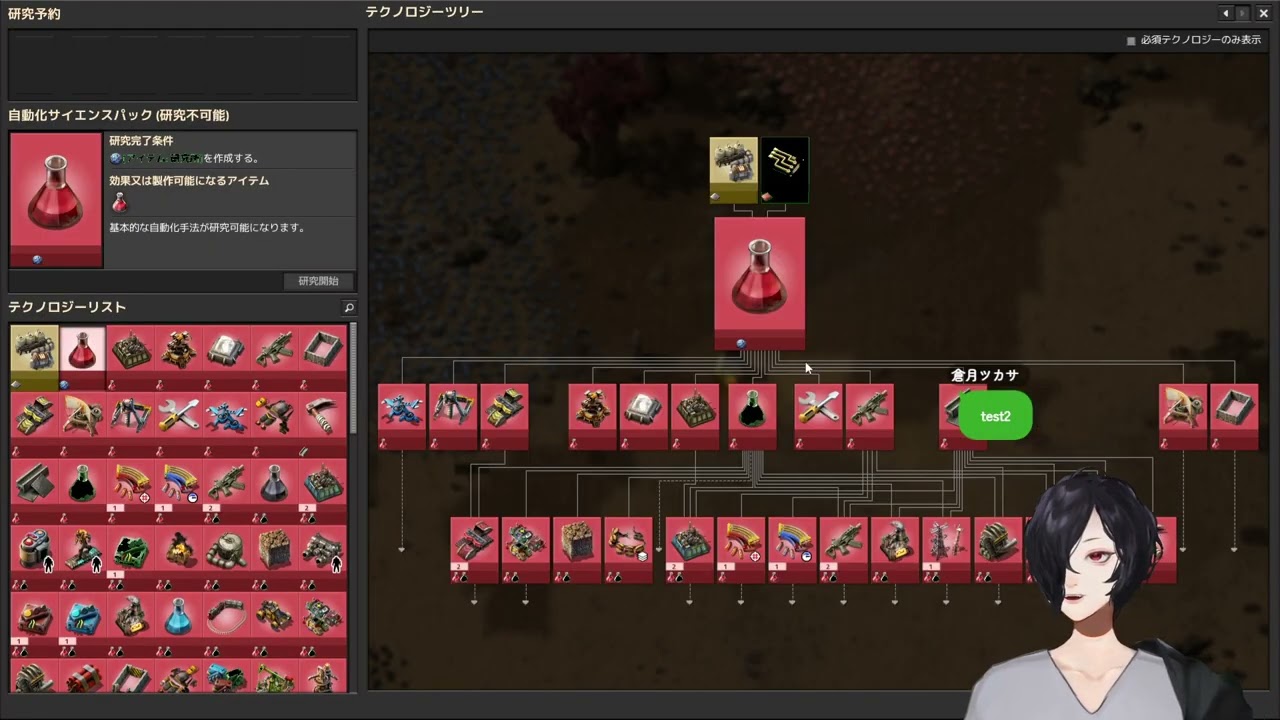
Task: Go back with the left arrow button
Action: click(1226, 13)
